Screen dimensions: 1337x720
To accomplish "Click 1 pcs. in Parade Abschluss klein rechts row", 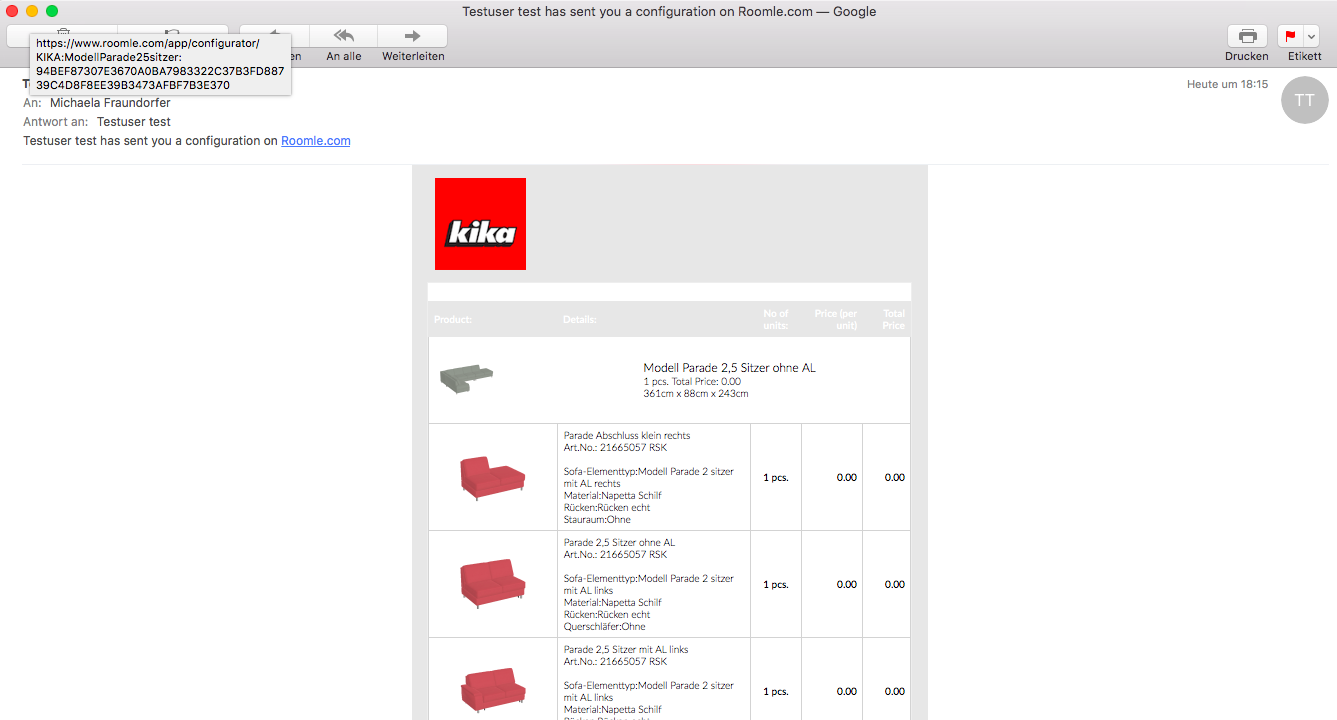I will [776, 478].
